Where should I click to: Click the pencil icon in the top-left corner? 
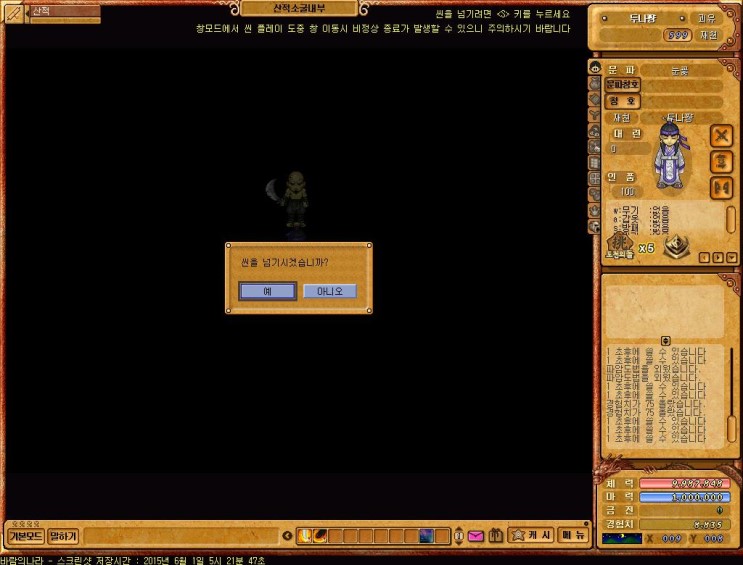[15, 12]
